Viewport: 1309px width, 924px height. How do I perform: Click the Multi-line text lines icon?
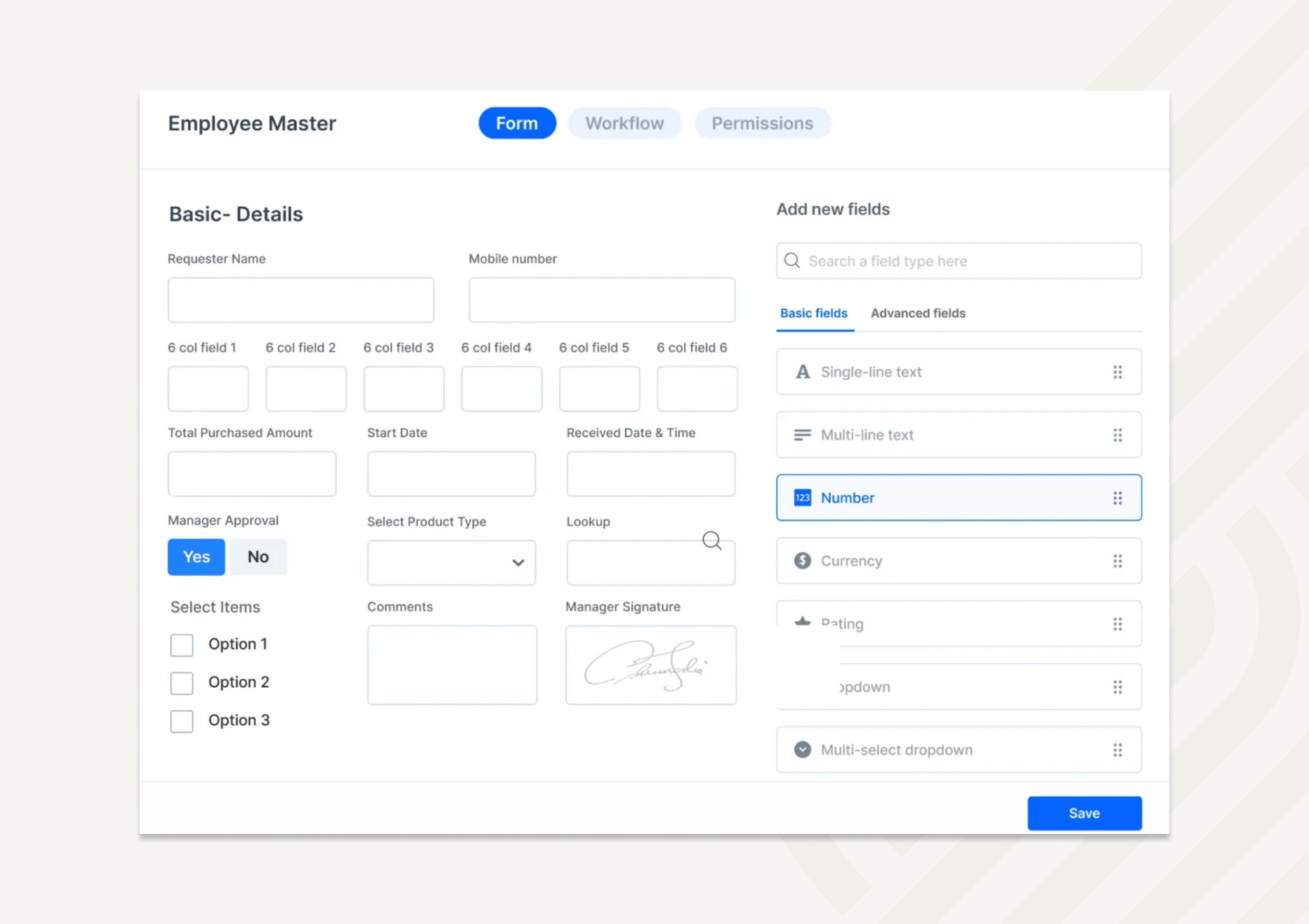(802, 435)
